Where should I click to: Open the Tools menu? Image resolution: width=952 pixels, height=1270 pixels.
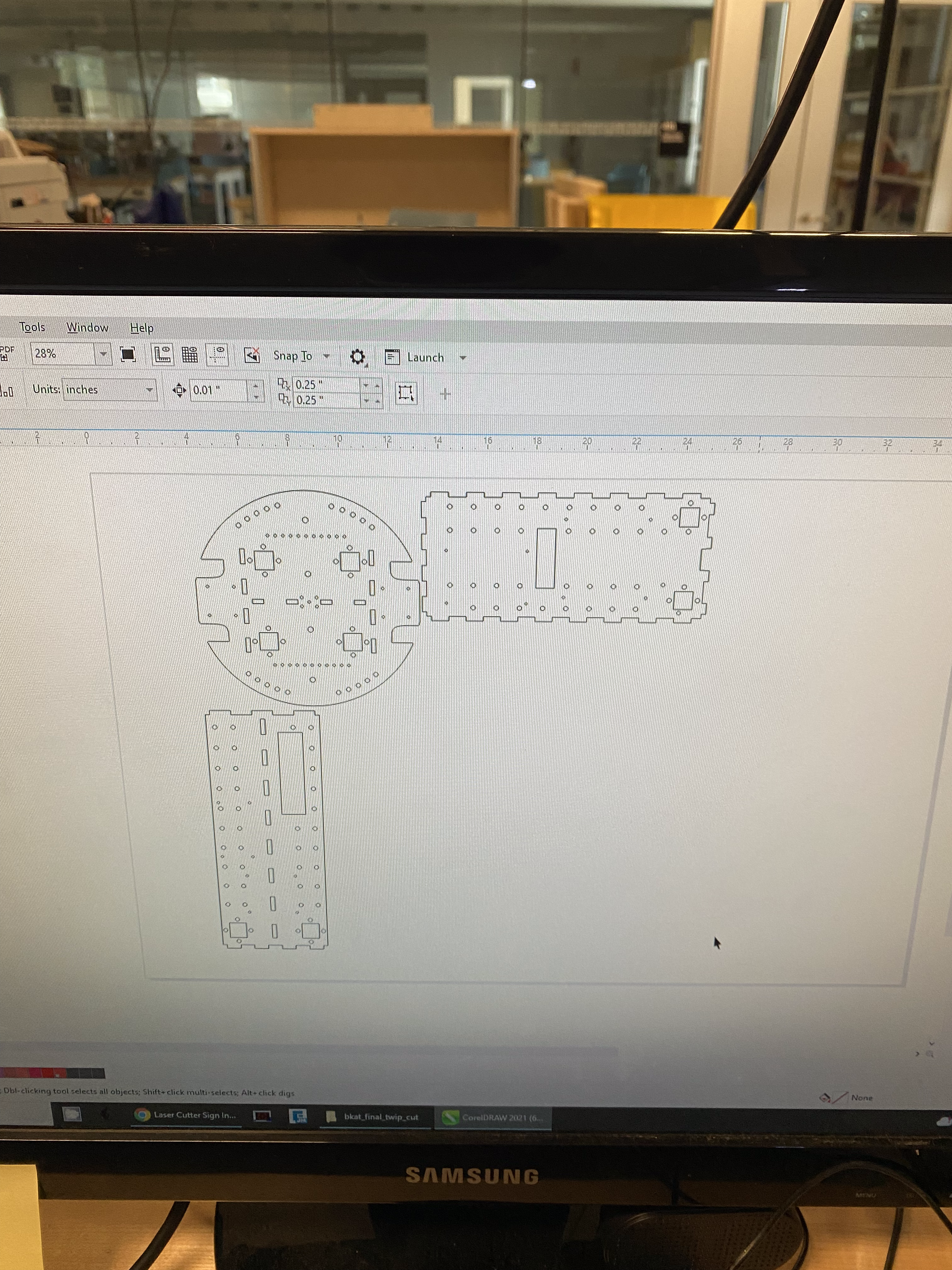(x=32, y=327)
